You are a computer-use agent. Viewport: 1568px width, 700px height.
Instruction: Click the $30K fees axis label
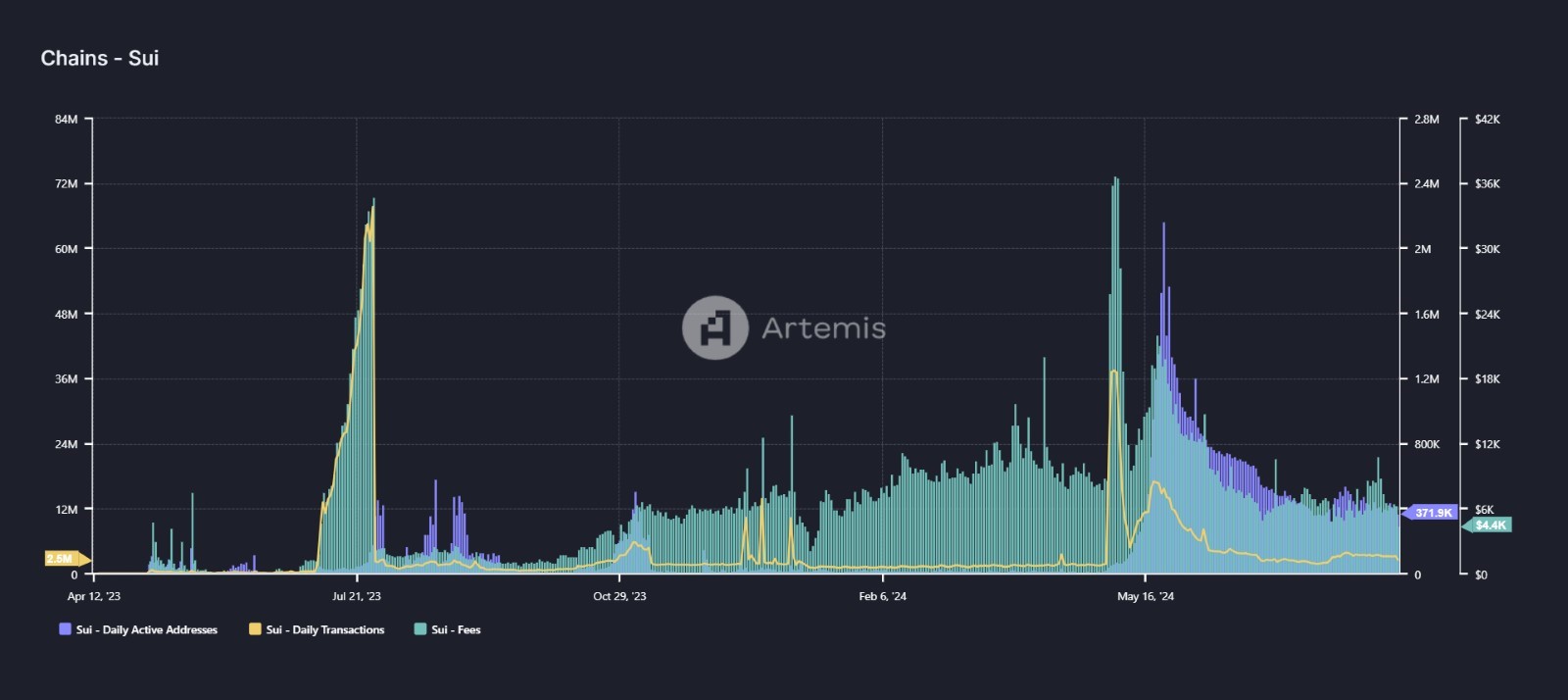(1488, 249)
